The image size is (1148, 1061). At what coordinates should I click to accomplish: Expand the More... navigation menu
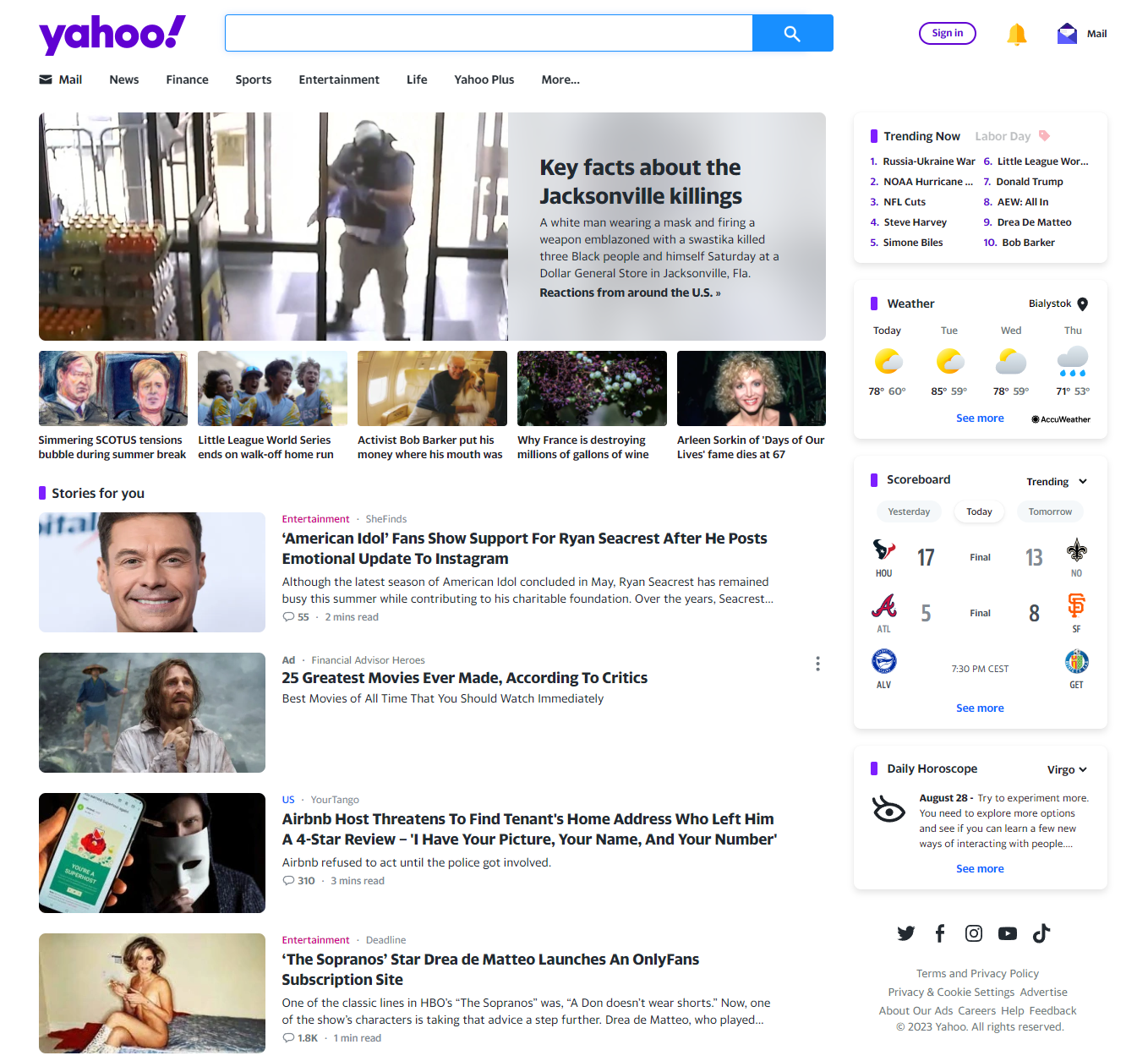pyautogui.click(x=560, y=79)
